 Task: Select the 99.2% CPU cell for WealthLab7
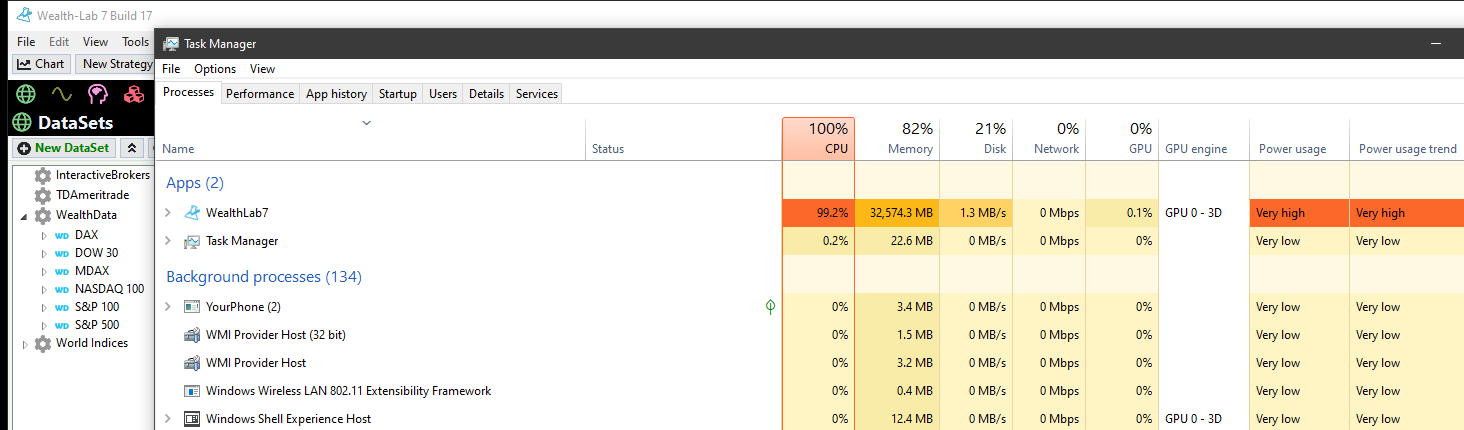click(819, 213)
